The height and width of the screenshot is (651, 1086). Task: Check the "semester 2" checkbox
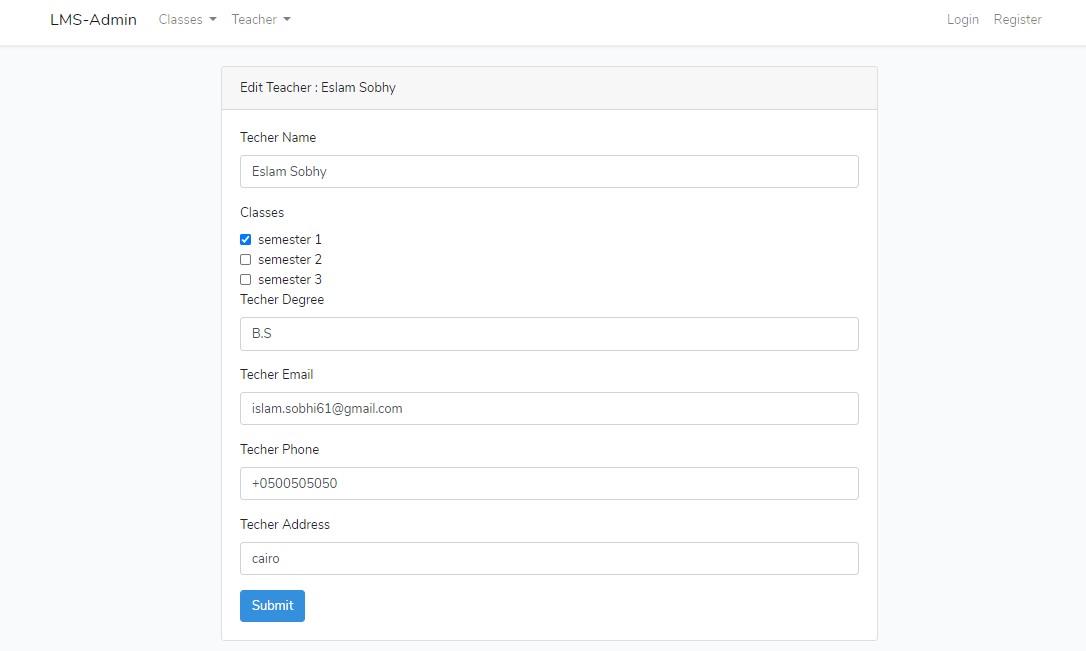click(x=245, y=259)
